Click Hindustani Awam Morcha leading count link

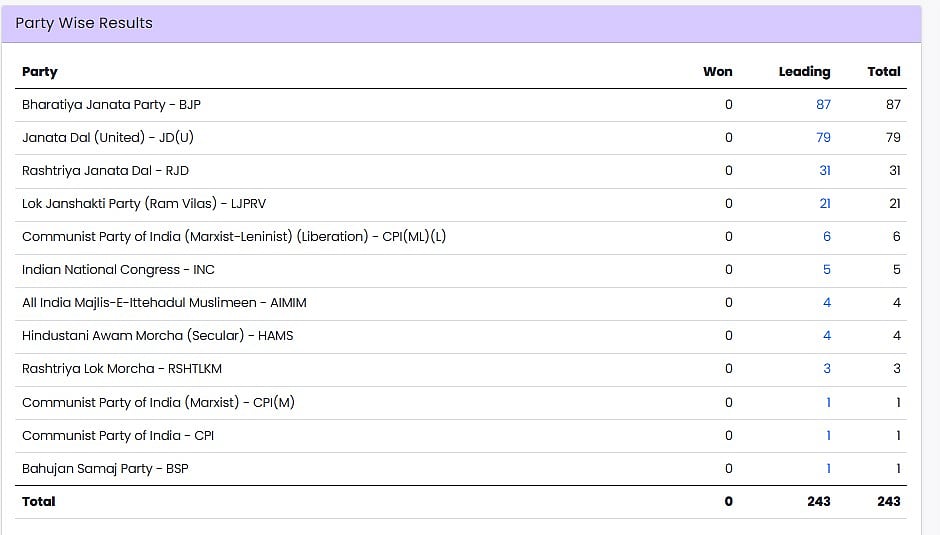tap(826, 335)
